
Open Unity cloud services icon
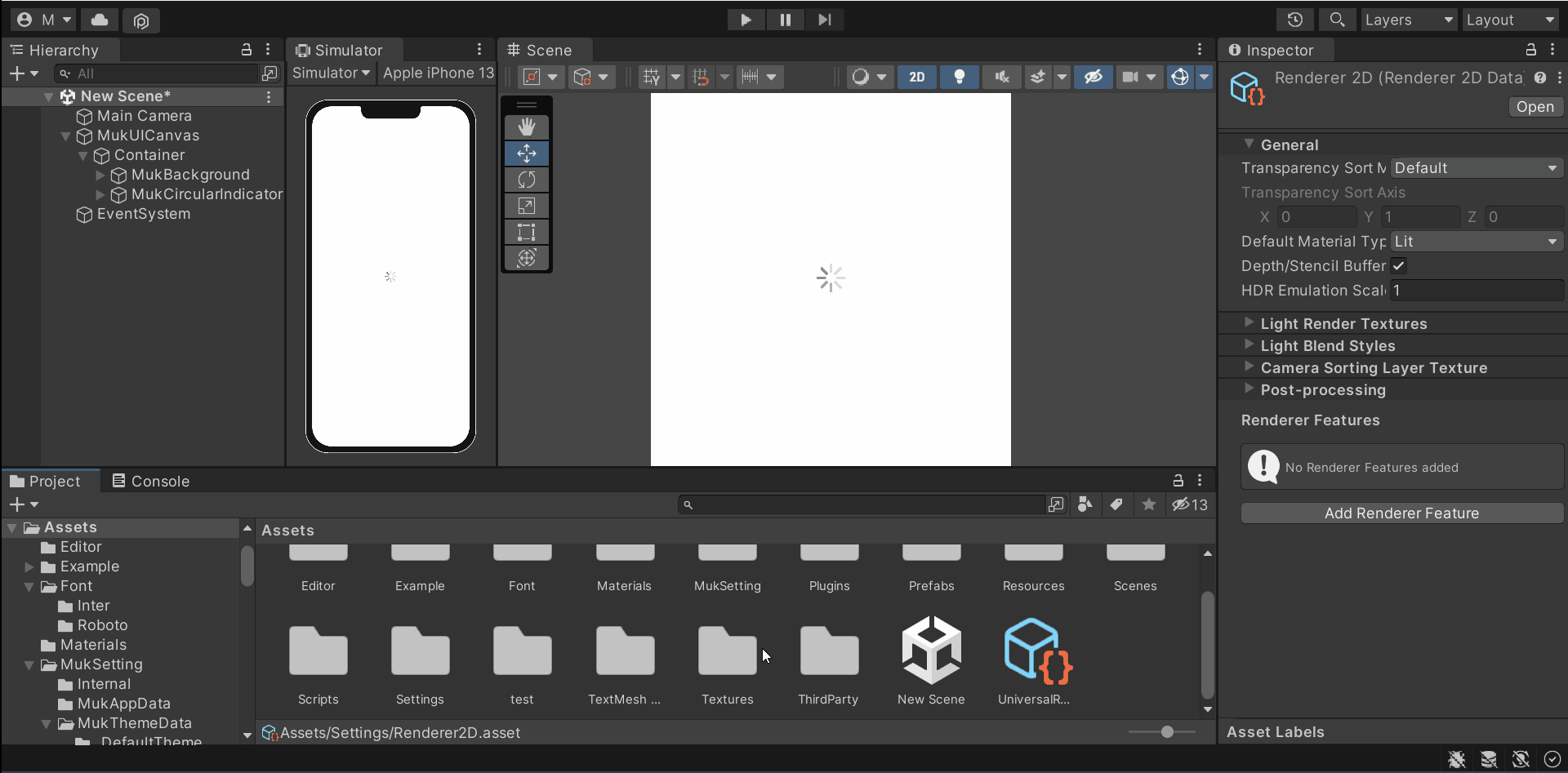point(100,20)
